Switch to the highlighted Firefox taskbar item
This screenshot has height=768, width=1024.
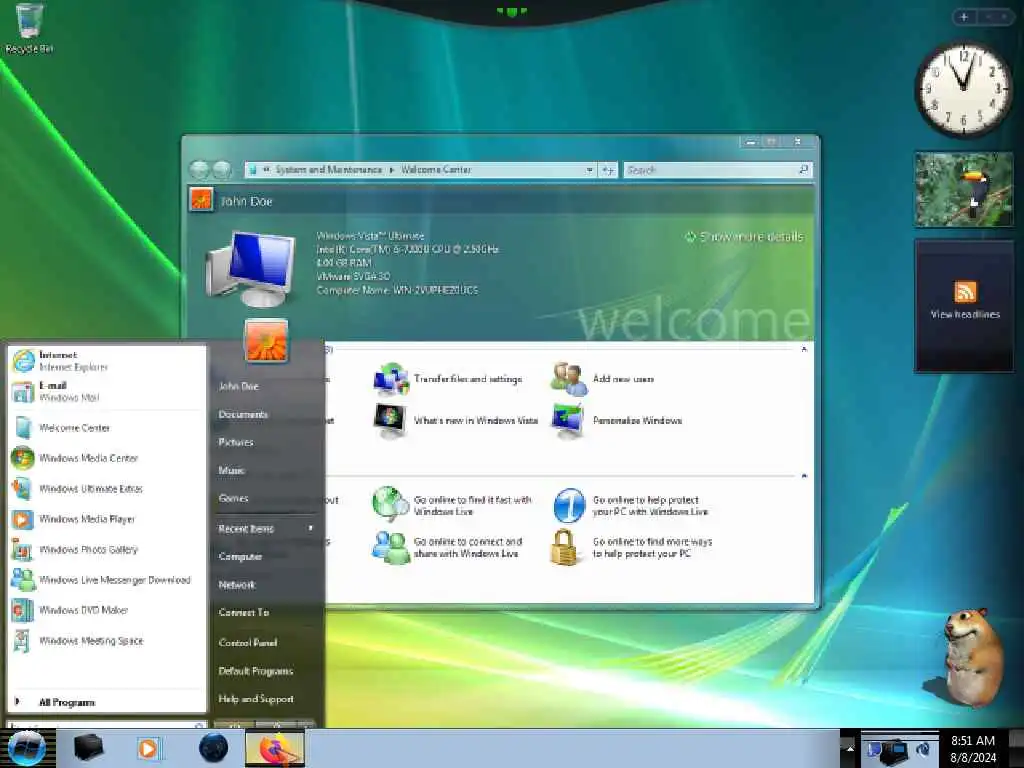(x=274, y=749)
